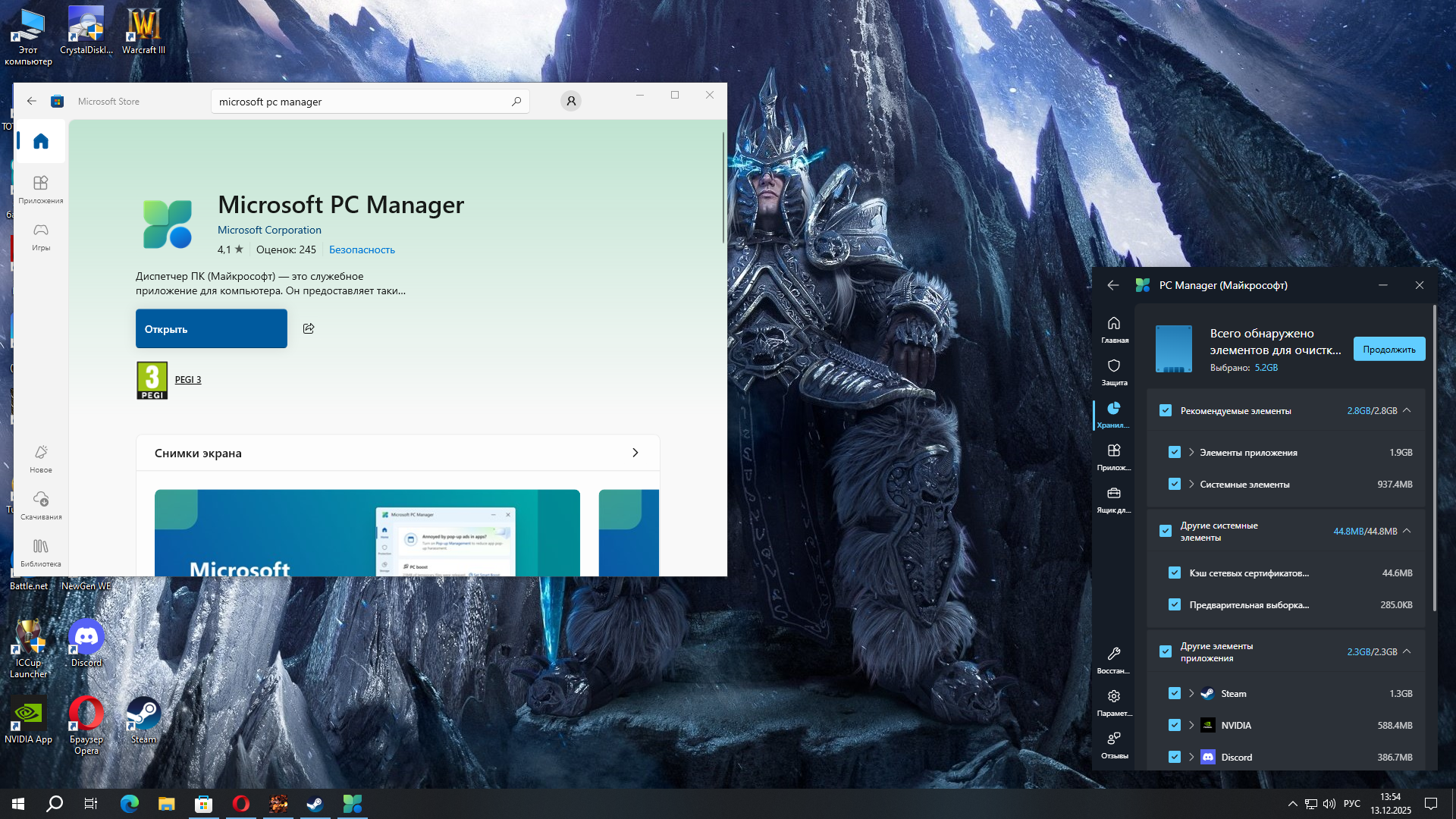Open Downloads (Скачивания) in Store sidebar
Screen dimensions: 1456x819
click(x=41, y=505)
